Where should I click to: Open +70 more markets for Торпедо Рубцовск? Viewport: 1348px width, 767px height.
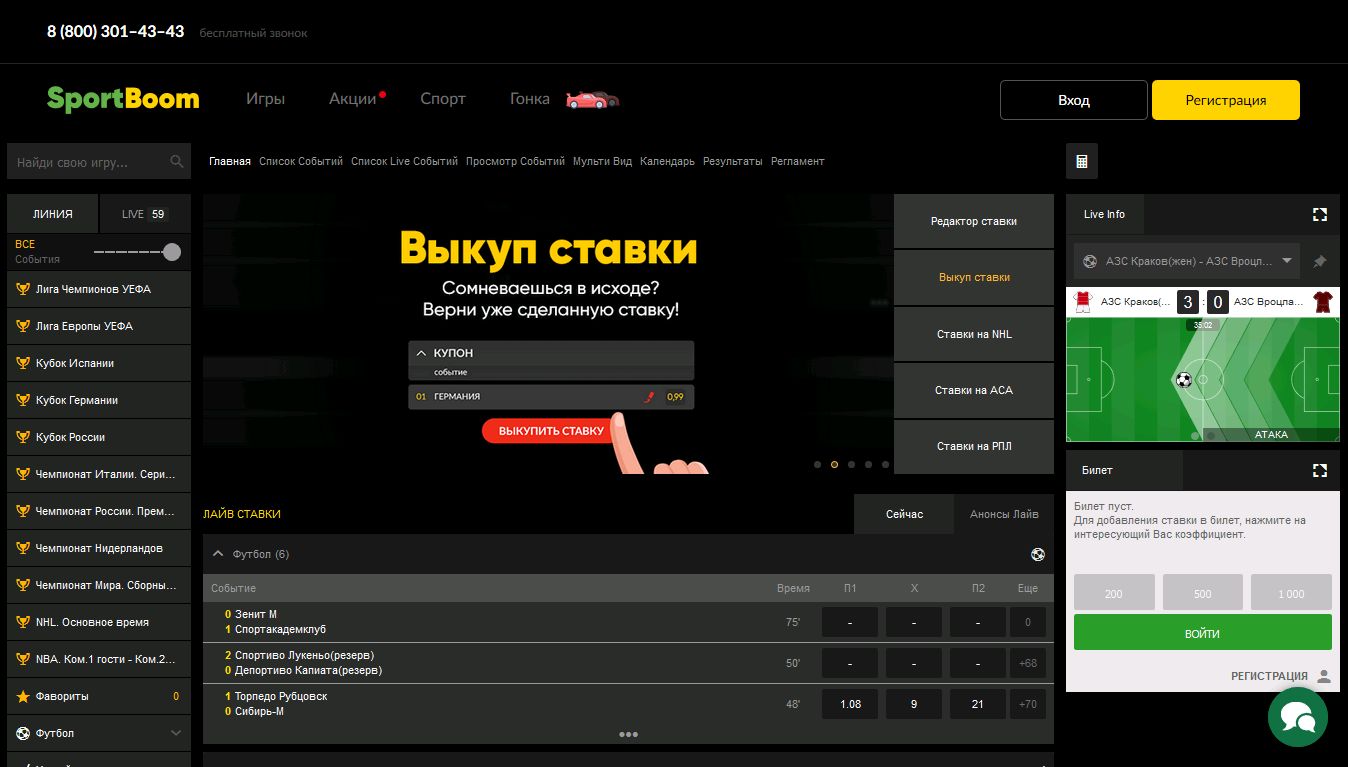[x=1028, y=704]
